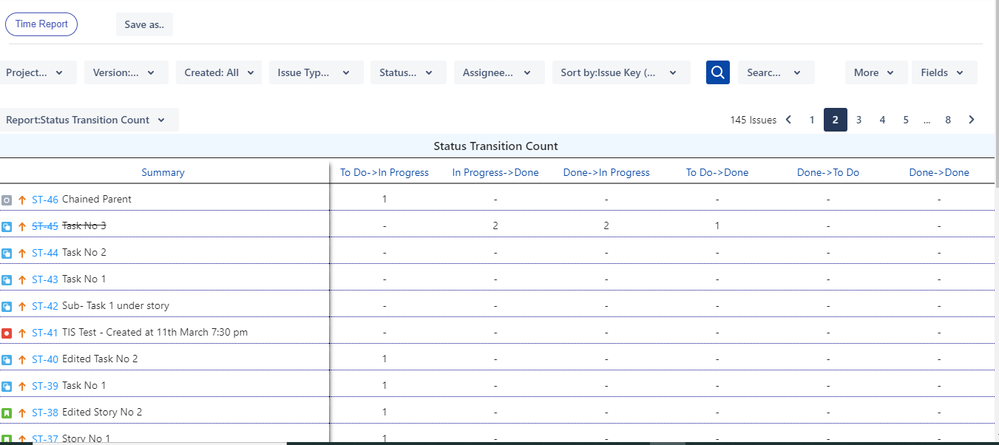This screenshot has height=445, width=999.
Task: Click the blue magnifier search icon
Action: point(717,72)
